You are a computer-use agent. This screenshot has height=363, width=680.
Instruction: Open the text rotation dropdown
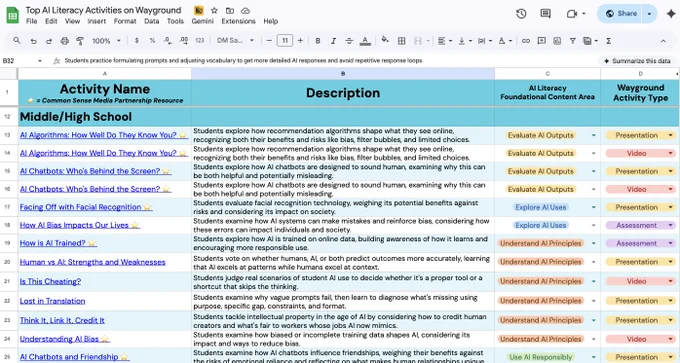pos(505,41)
